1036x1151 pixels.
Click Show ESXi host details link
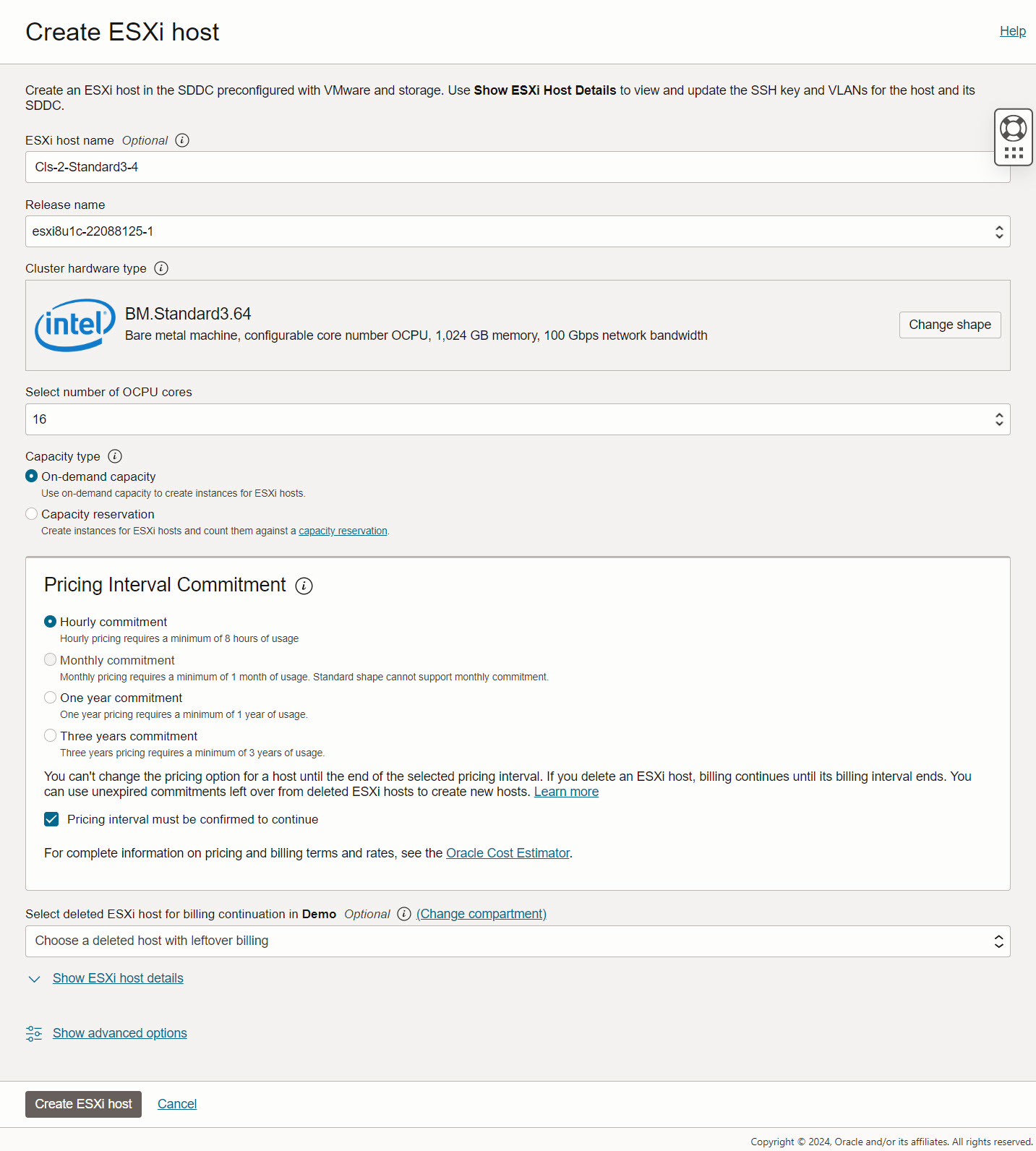point(118,978)
